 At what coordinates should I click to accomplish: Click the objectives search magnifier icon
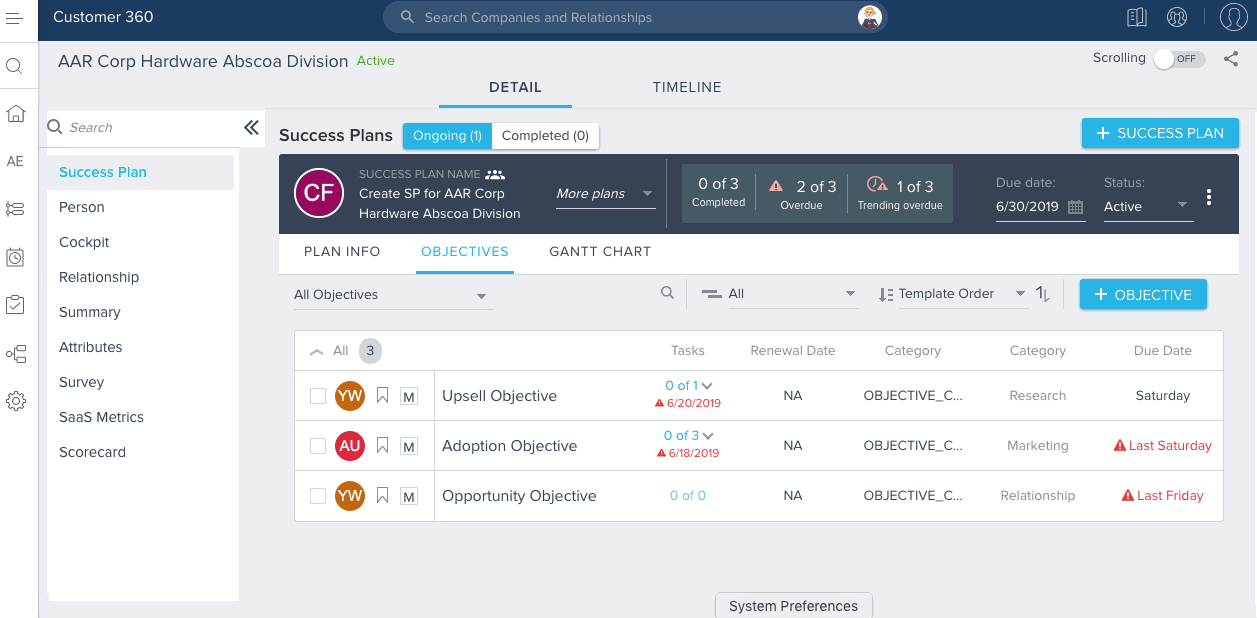(667, 293)
